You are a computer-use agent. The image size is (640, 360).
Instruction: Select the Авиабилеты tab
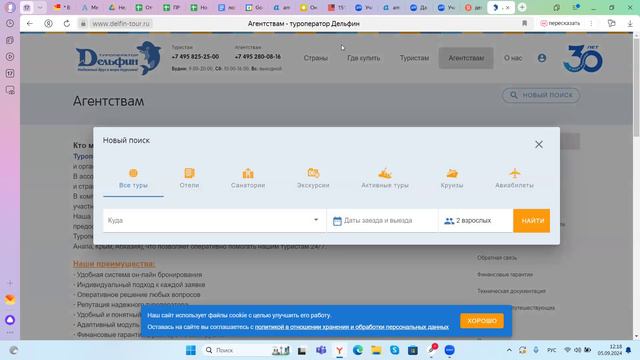point(514,179)
